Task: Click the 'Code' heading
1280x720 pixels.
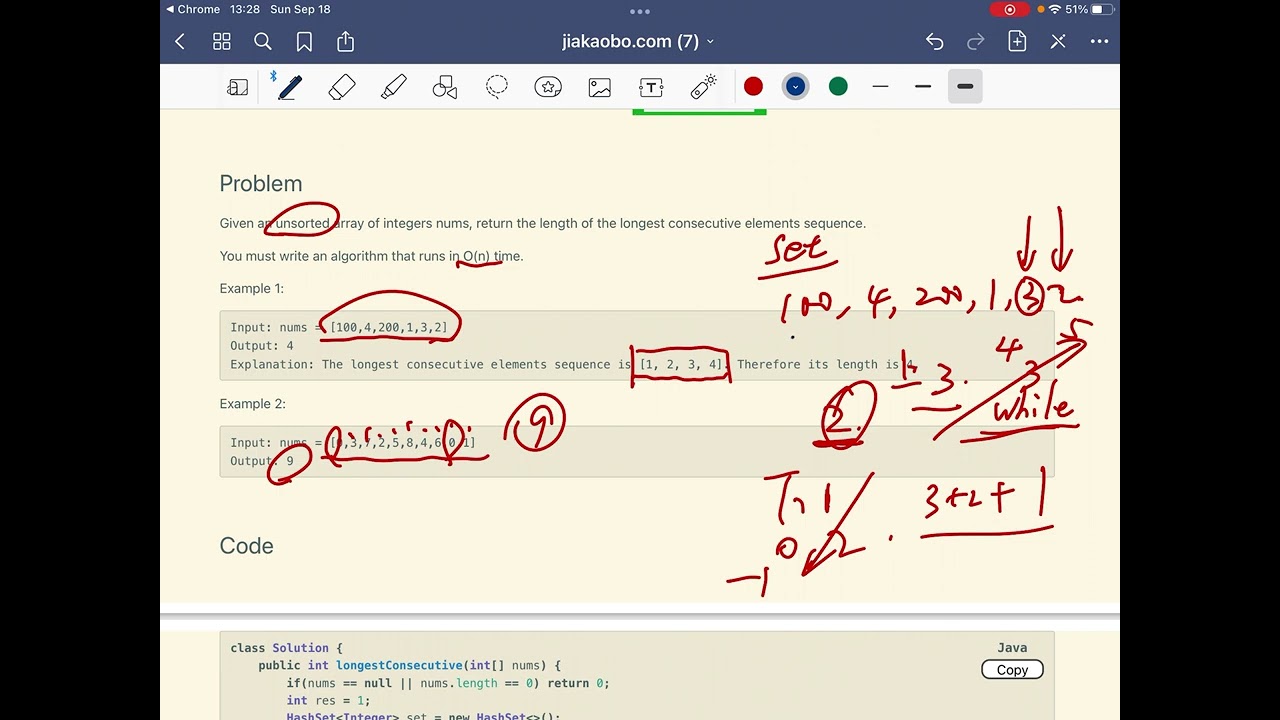Action: point(246,546)
